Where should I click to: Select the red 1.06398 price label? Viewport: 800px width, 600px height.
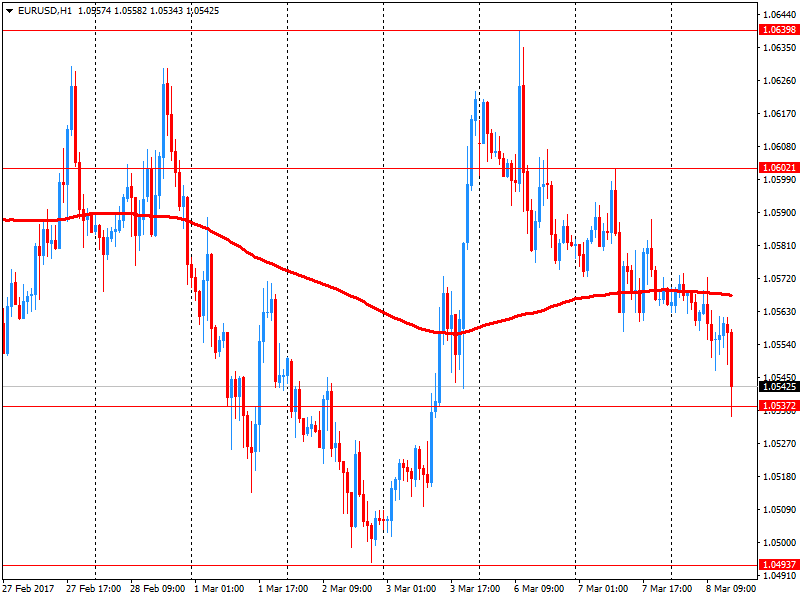779,31
